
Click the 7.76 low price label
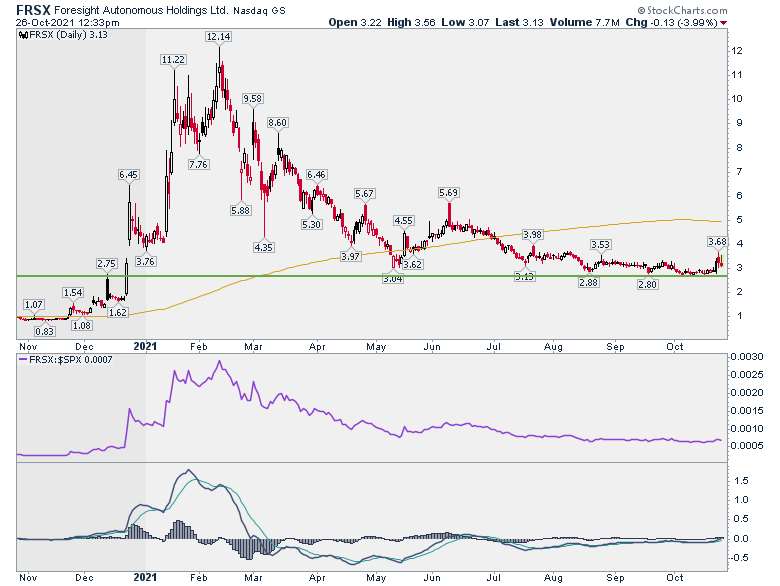tap(198, 164)
